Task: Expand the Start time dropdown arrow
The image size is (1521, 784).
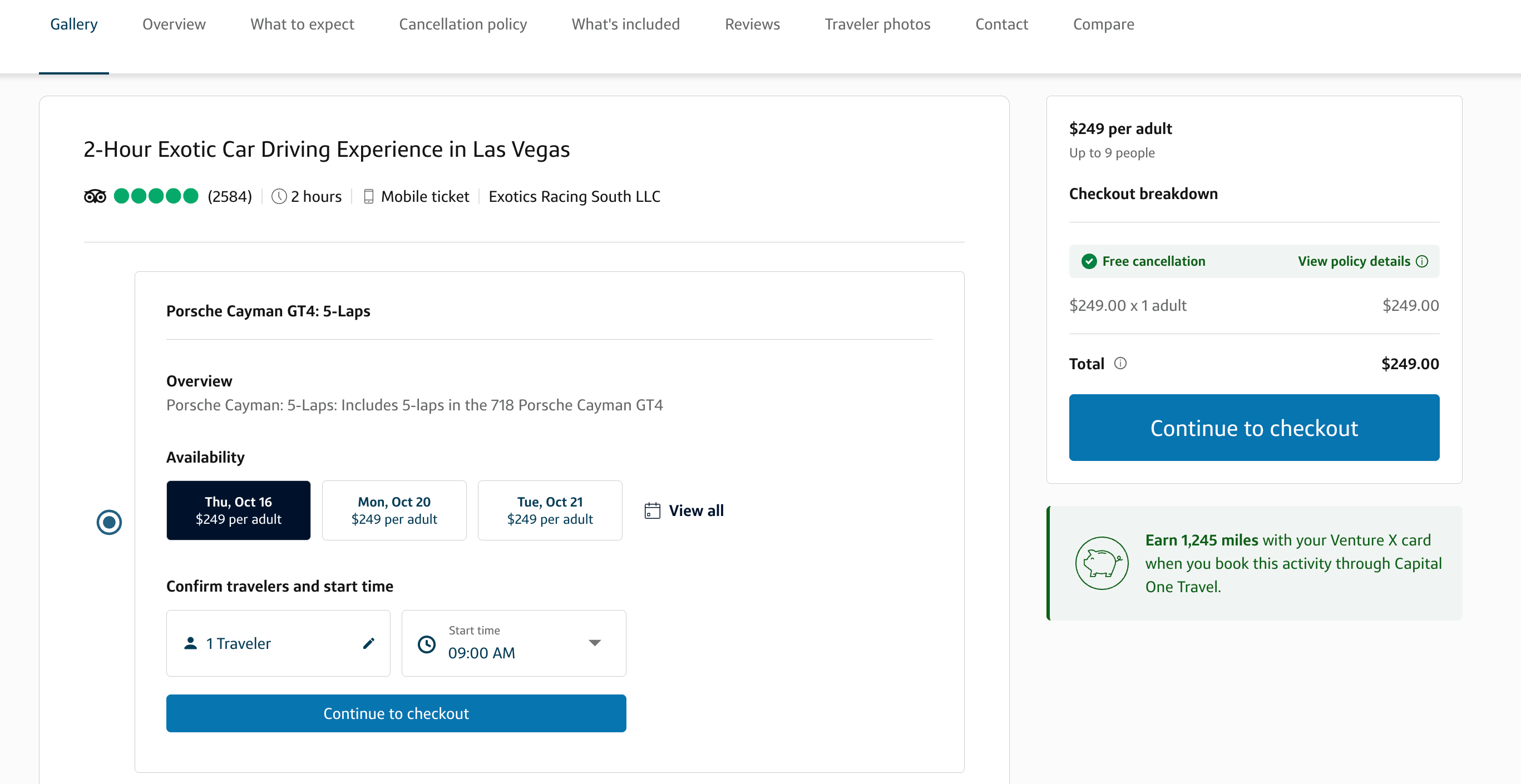Action: coord(595,643)
